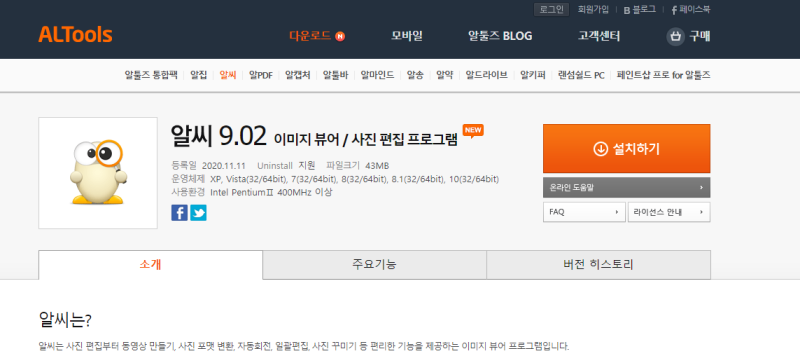Select the 소개 tab
Viewport: 800px width, 363px height.
pyautogui.click(x=151, y=264)
